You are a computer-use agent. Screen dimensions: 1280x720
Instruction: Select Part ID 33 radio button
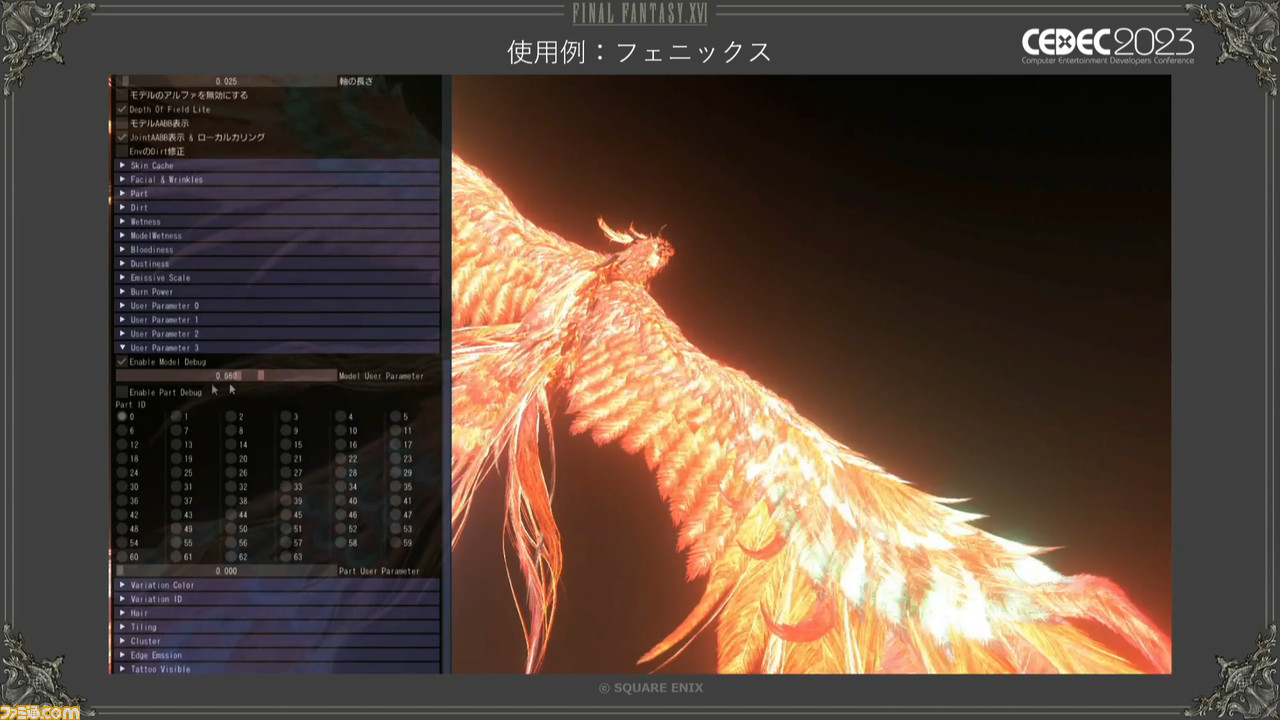[286, 486]
